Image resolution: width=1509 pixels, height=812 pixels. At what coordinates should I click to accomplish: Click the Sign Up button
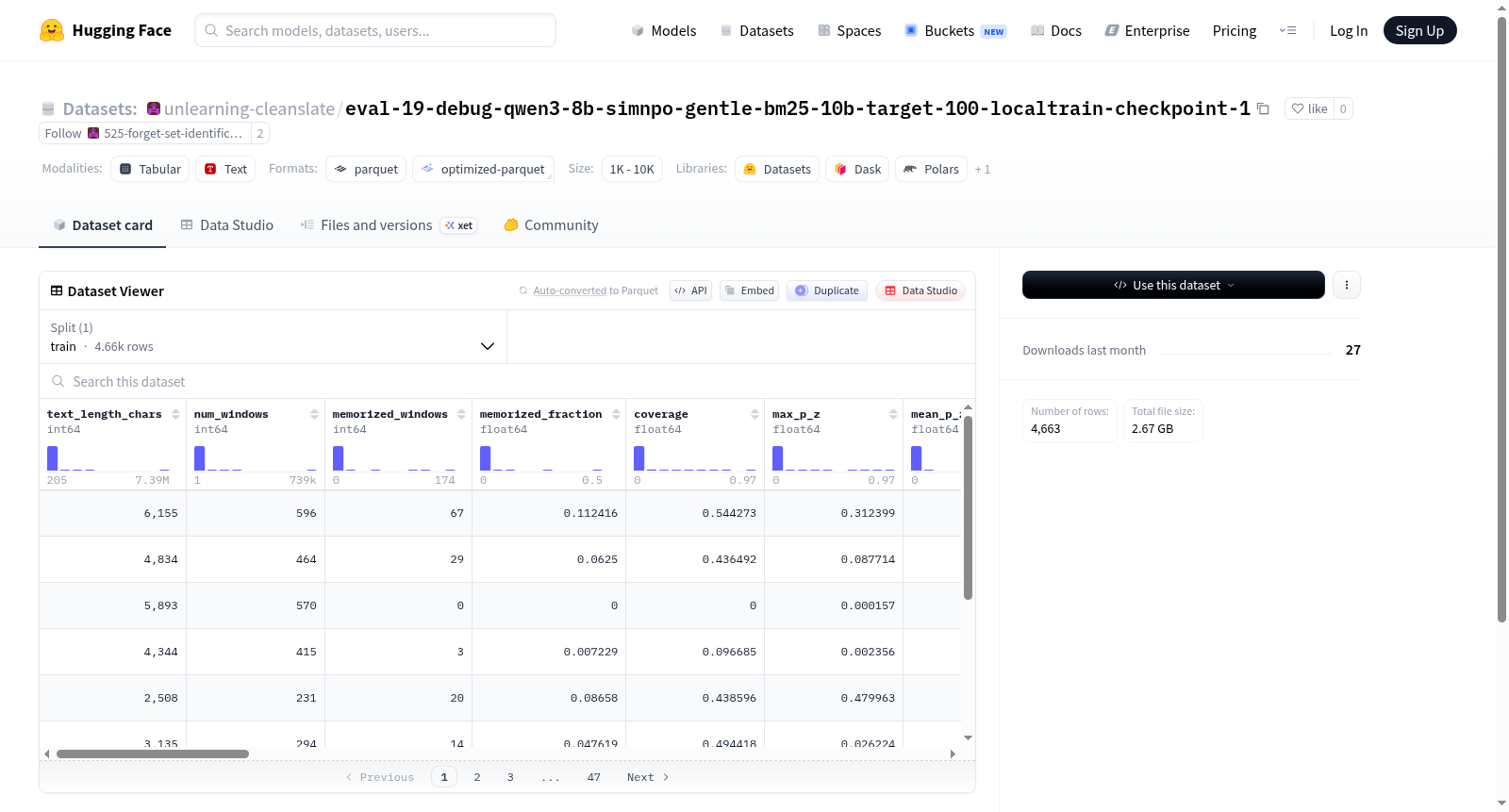click(1419, 30)
